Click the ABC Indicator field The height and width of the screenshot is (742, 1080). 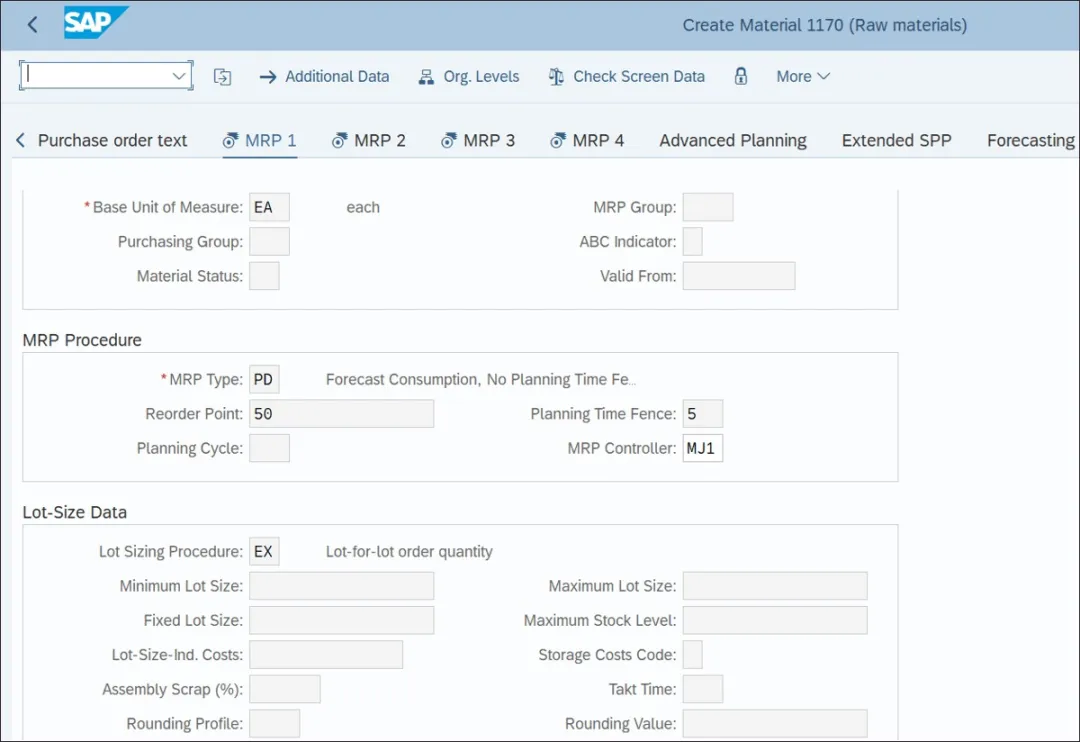pos(692,242)
